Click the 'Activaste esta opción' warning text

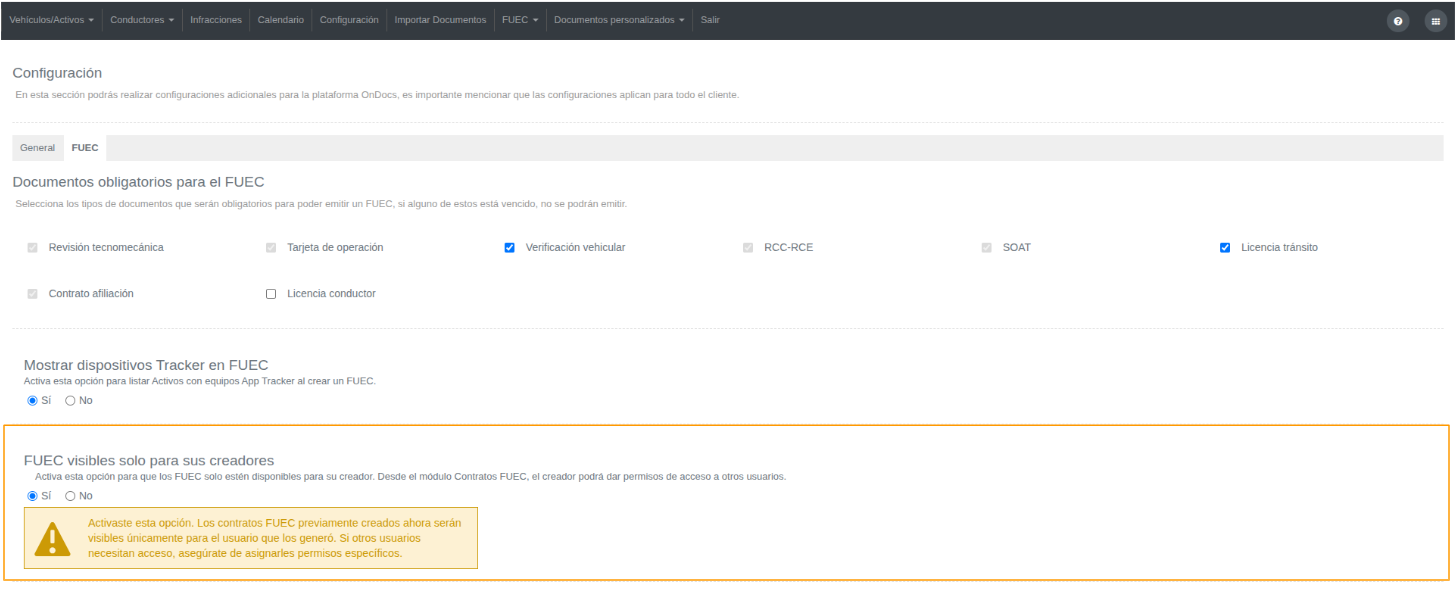click(x=276, y=538)
